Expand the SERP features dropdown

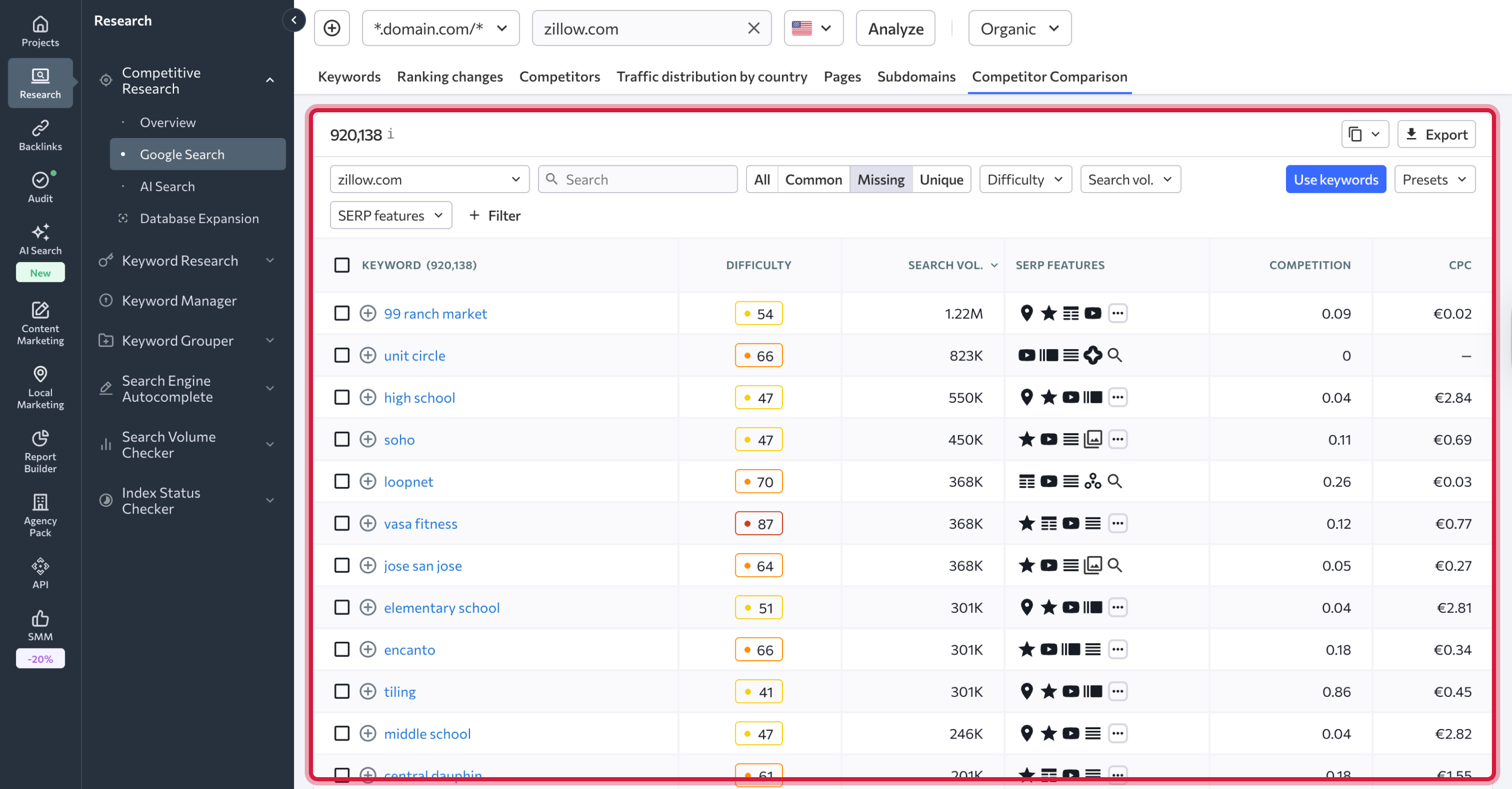point(390,215)
